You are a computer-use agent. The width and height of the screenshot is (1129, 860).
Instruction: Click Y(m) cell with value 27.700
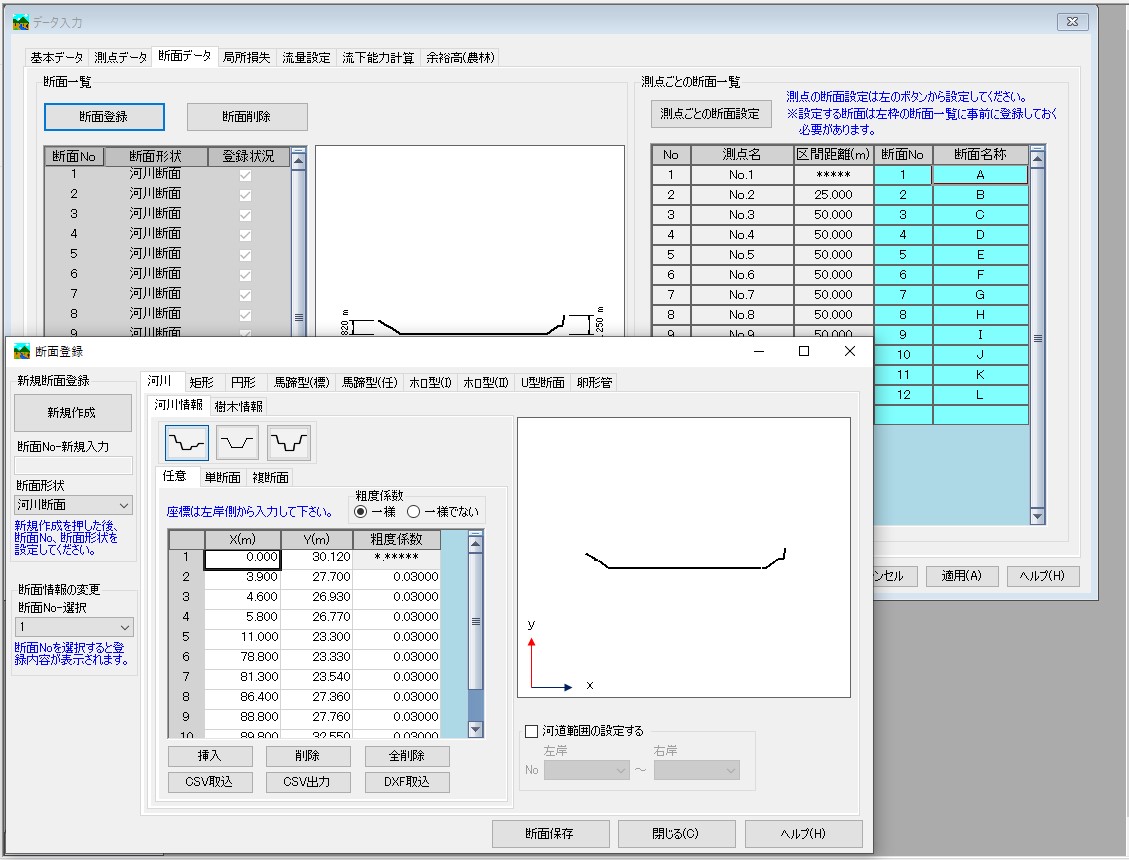(317, 577)
